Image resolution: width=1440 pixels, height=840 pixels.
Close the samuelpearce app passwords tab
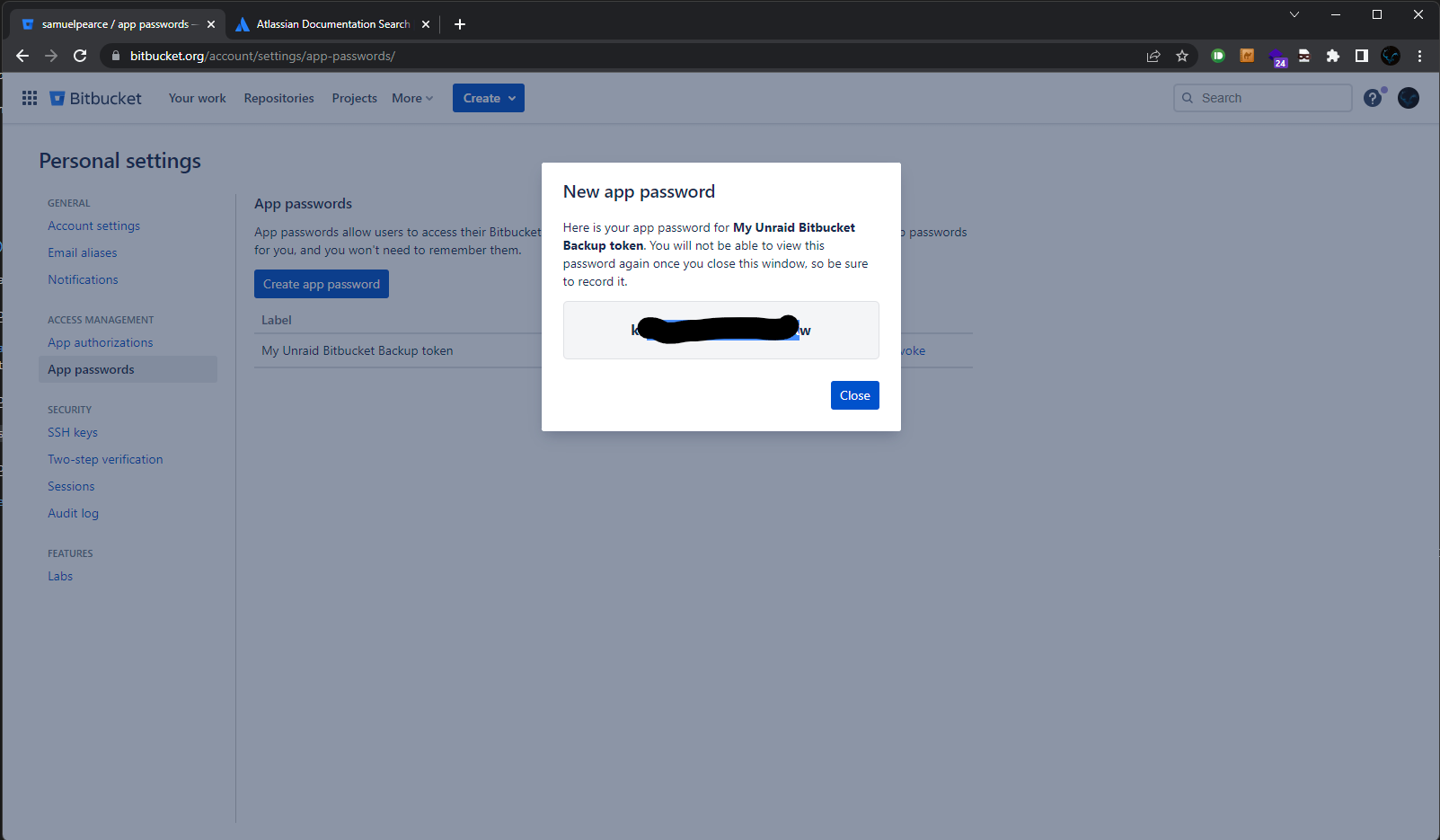(211, 24)
